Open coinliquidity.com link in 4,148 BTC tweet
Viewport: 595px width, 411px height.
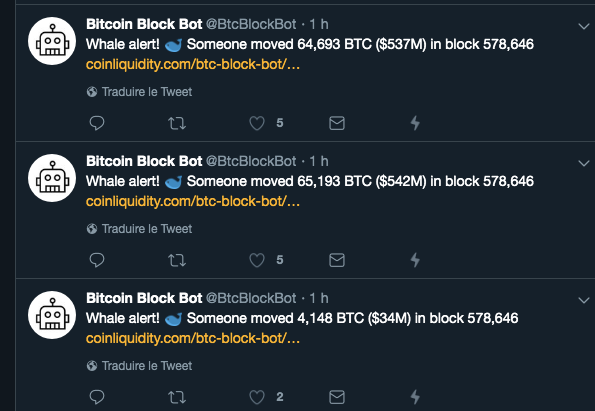pyautogui.click(x=193, y=339)
